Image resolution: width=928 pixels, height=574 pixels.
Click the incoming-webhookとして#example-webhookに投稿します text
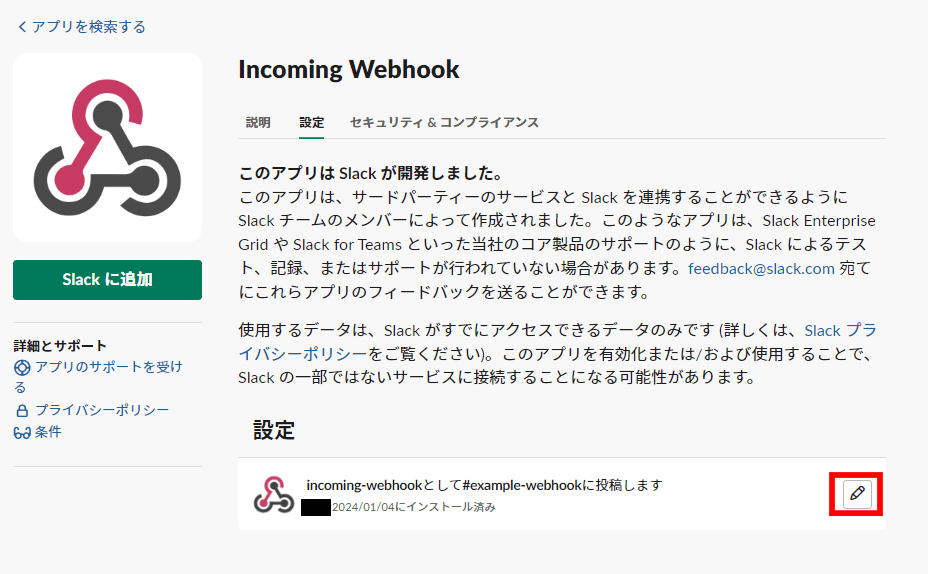coord(484,485)
